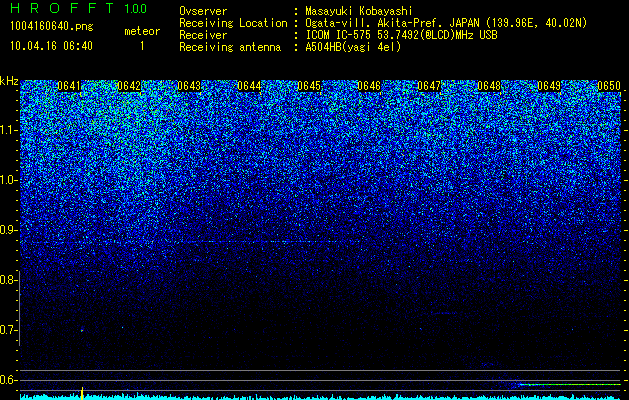Click the 0650 time marker
The height and width of the screenshot is (400, 629).
point(609,86)
